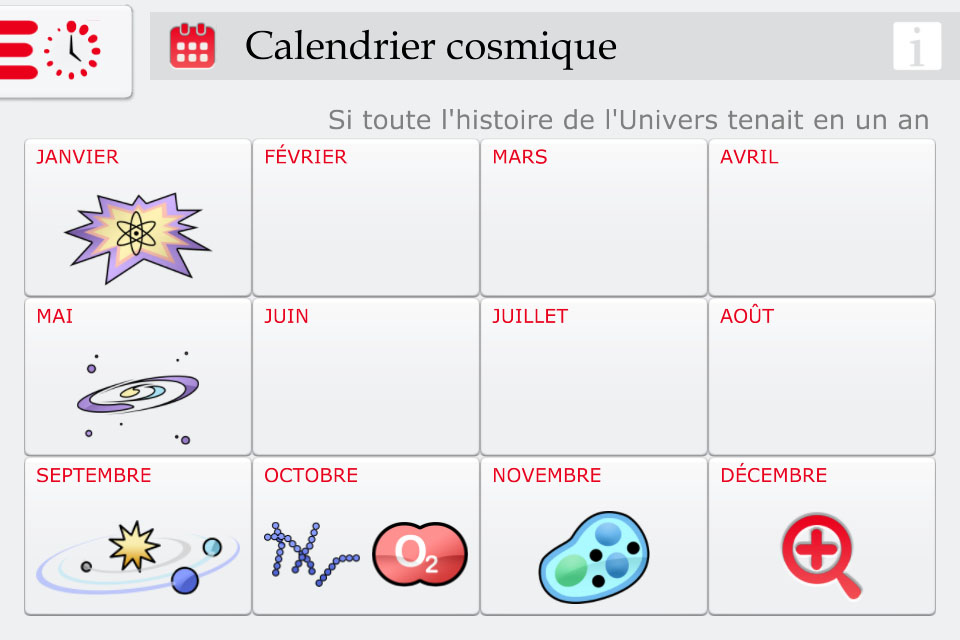This screenshot has width=960, height=640.
Task: Tap the Juin month tile
Action: coord(365,377)
